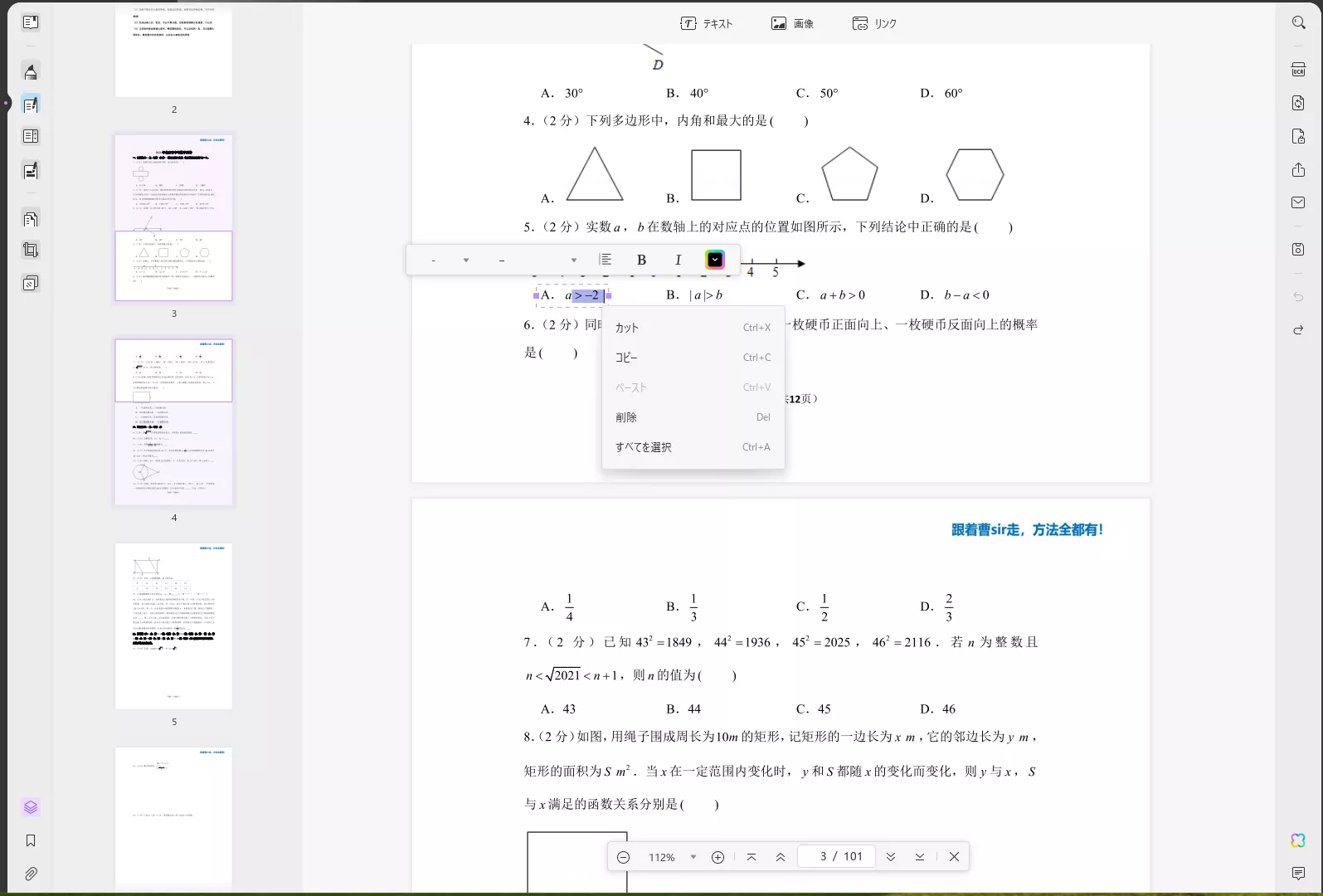Zoom out with the minus button

[x=624, y=857]
